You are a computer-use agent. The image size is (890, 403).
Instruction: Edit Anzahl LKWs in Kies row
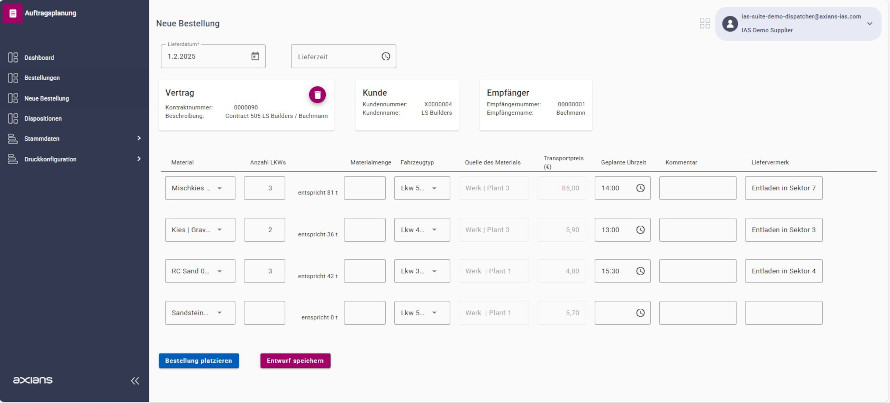pyautogui.click(x=265, y=230)
